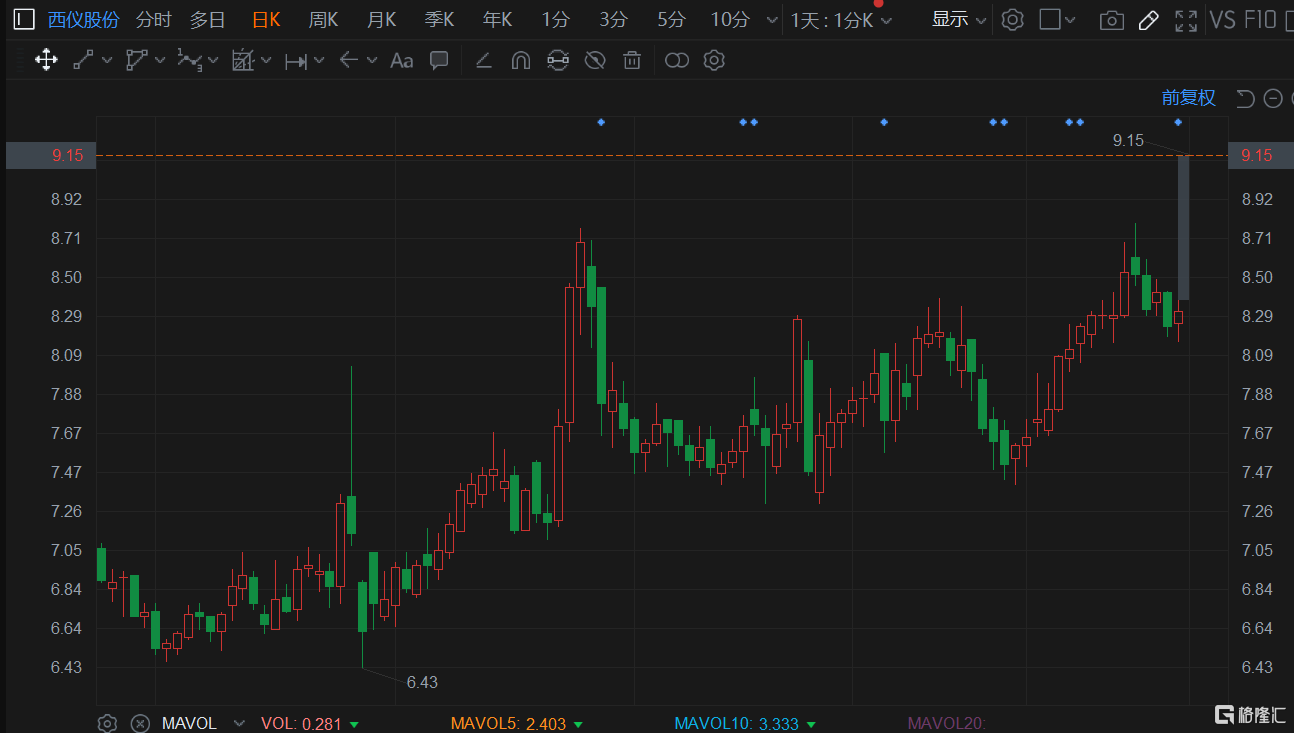Expand the trend line tool options arrow
1294x733 pixels.
pos(107,61)
